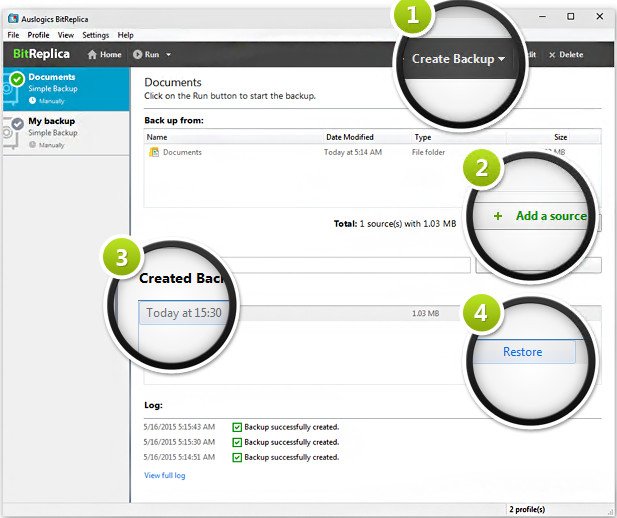The width and height of the screenshot is (617, 518).
Task: Select log timestamp '5/16/2015 5:14:51 AM'
Action: tap(179, 457)
